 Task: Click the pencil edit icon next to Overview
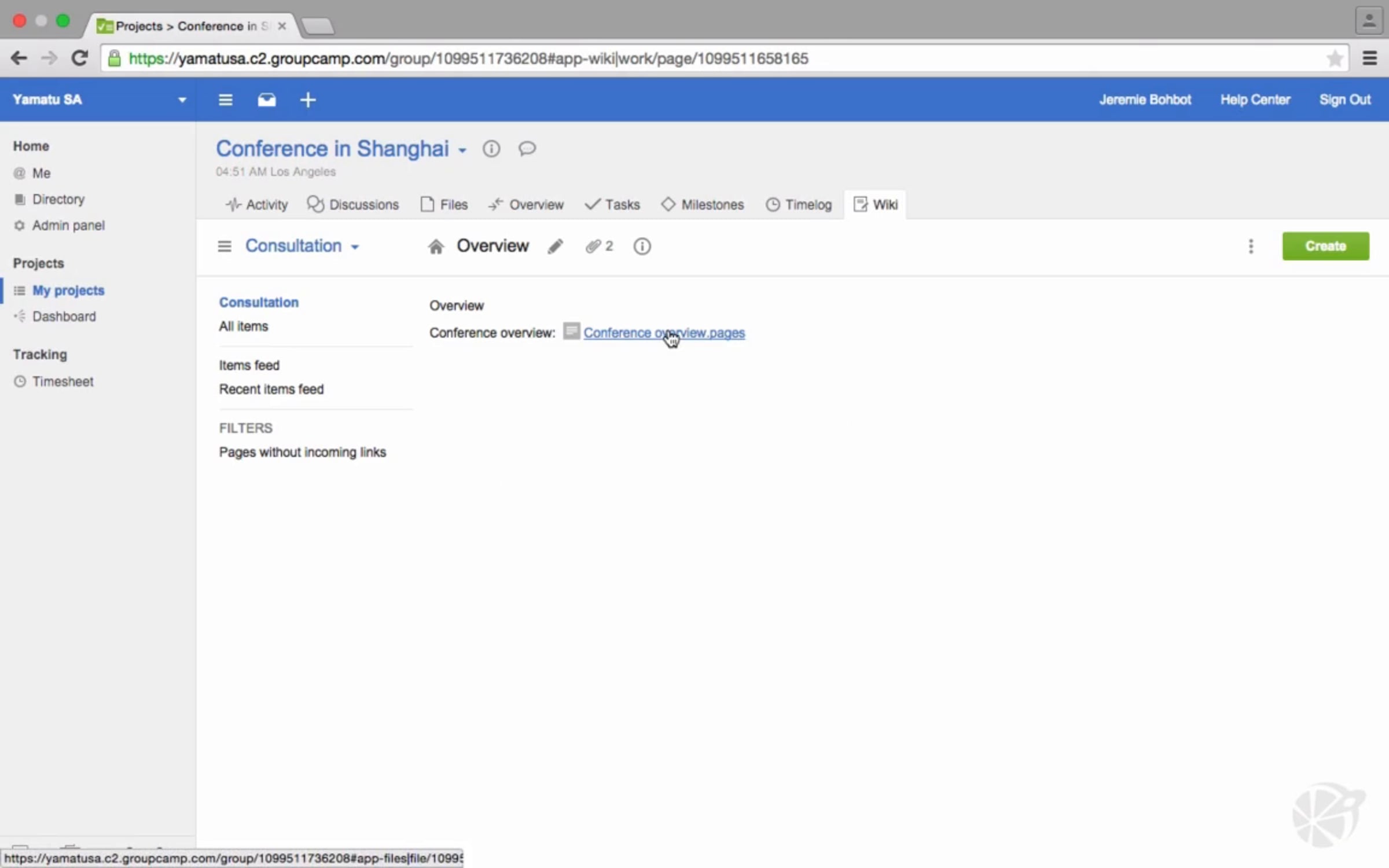pos(555,247)
